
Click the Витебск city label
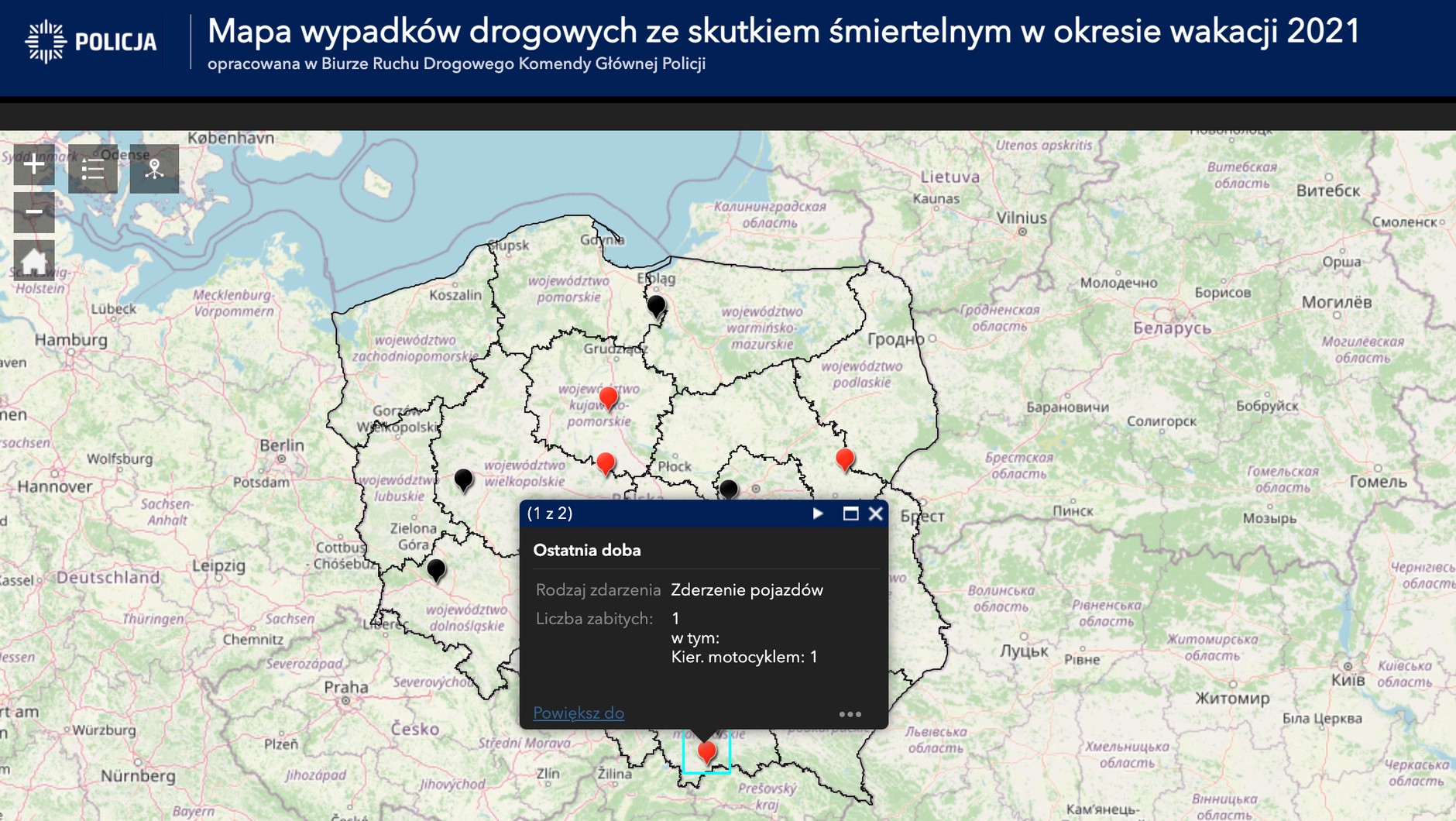(x=1328, y=191)
